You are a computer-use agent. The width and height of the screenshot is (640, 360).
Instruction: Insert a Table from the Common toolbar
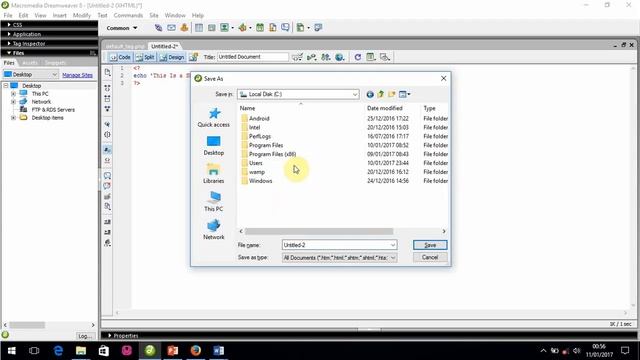coord(199,28)
